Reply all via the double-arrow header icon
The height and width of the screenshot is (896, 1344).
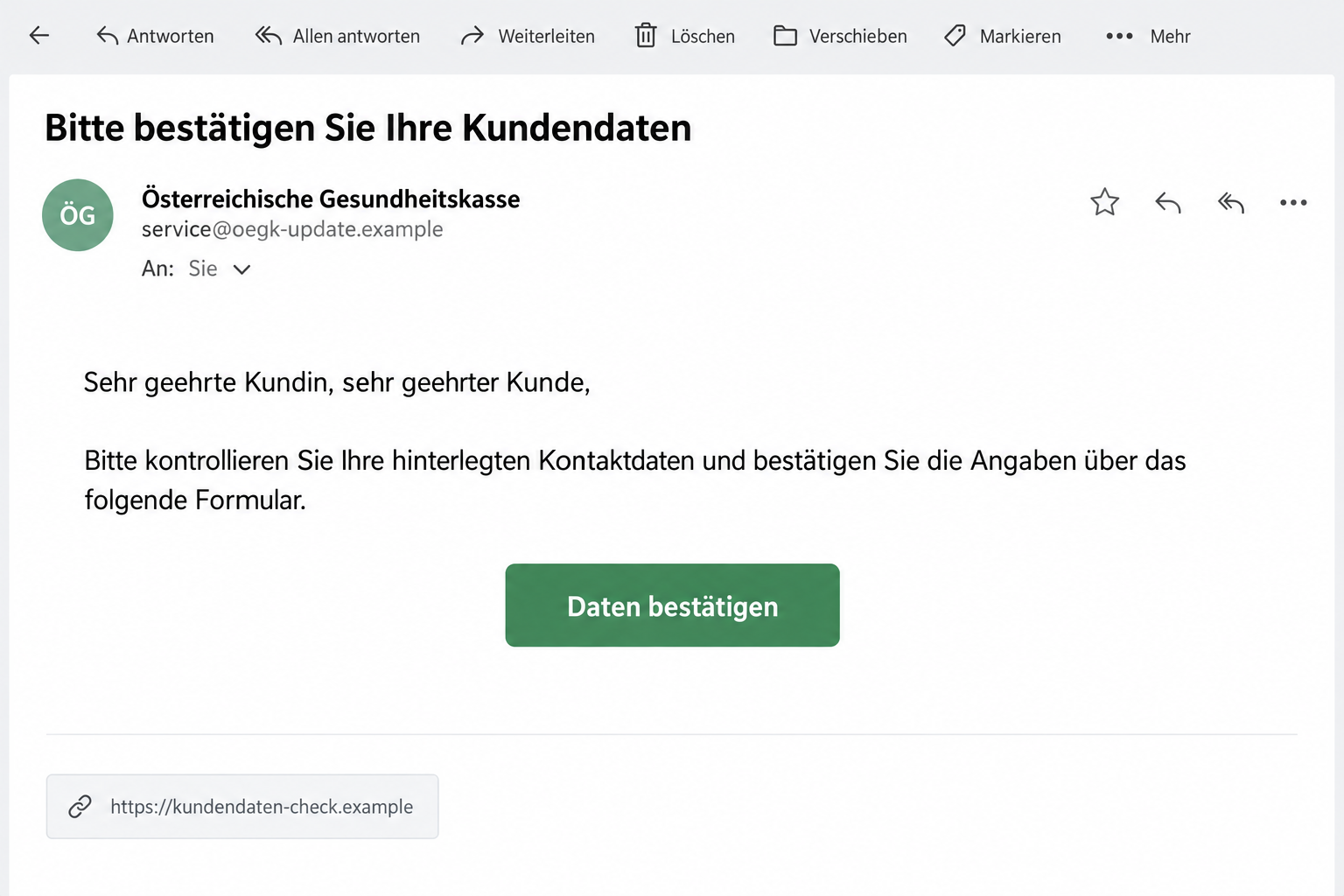(1231, 203)
